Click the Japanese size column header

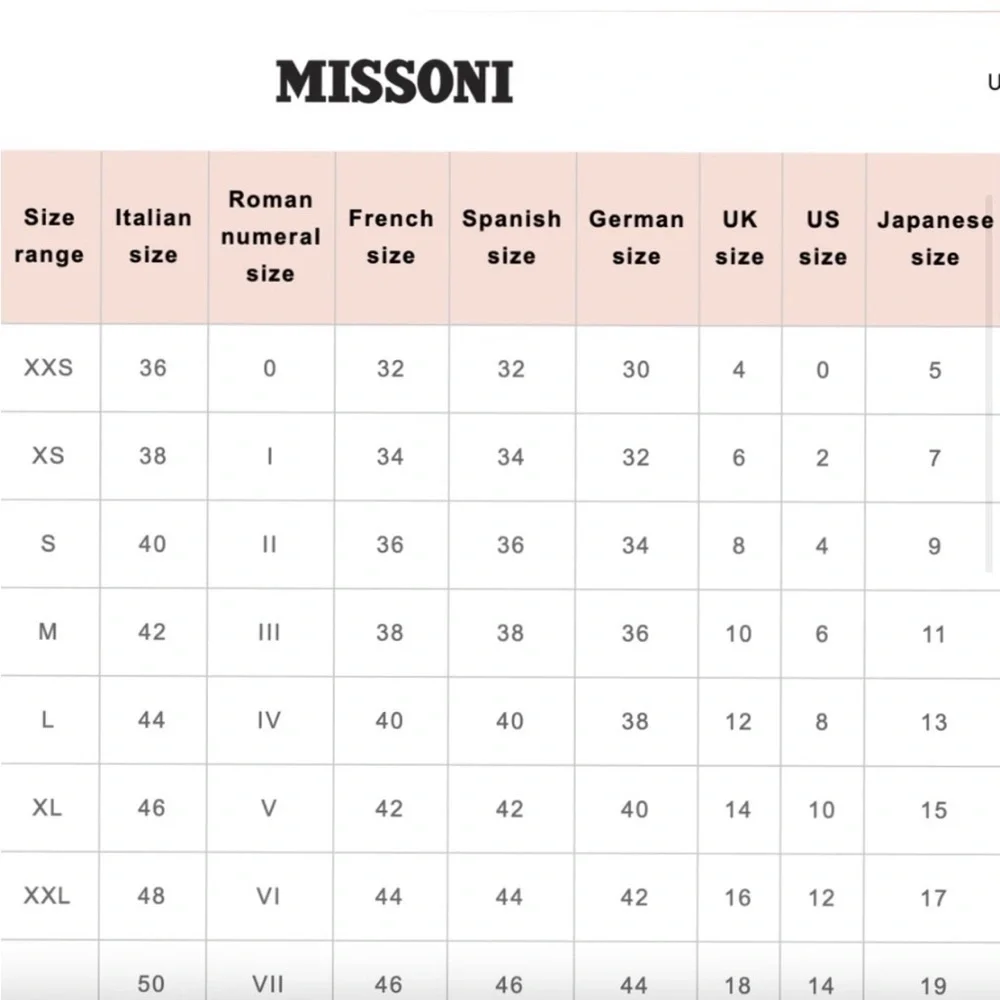tap(934, 239)
